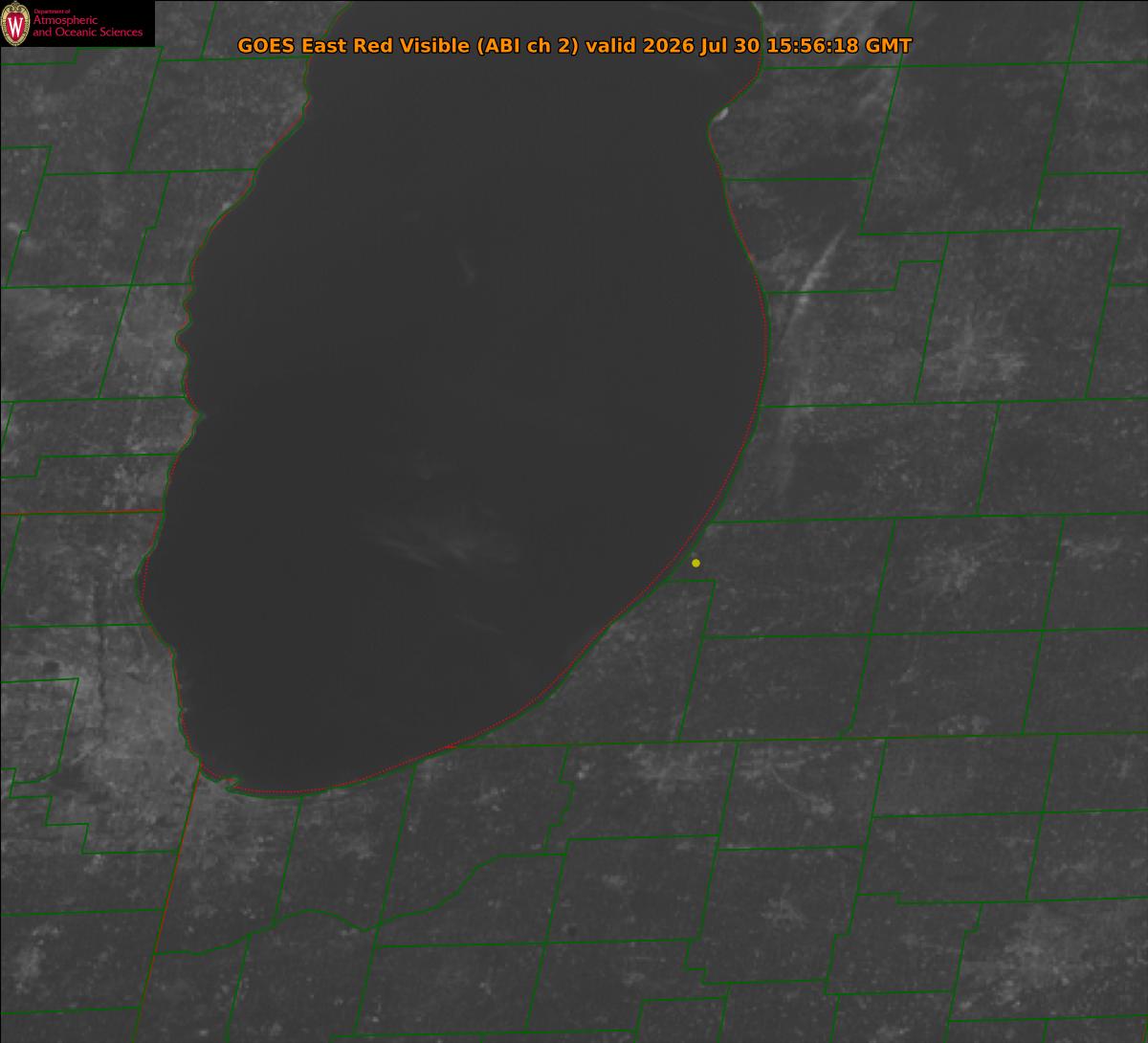Click the bright Chicago urban area on the southwest shore
Viewport: 1148px width, 1043px height.
click(x=105, y=708)
